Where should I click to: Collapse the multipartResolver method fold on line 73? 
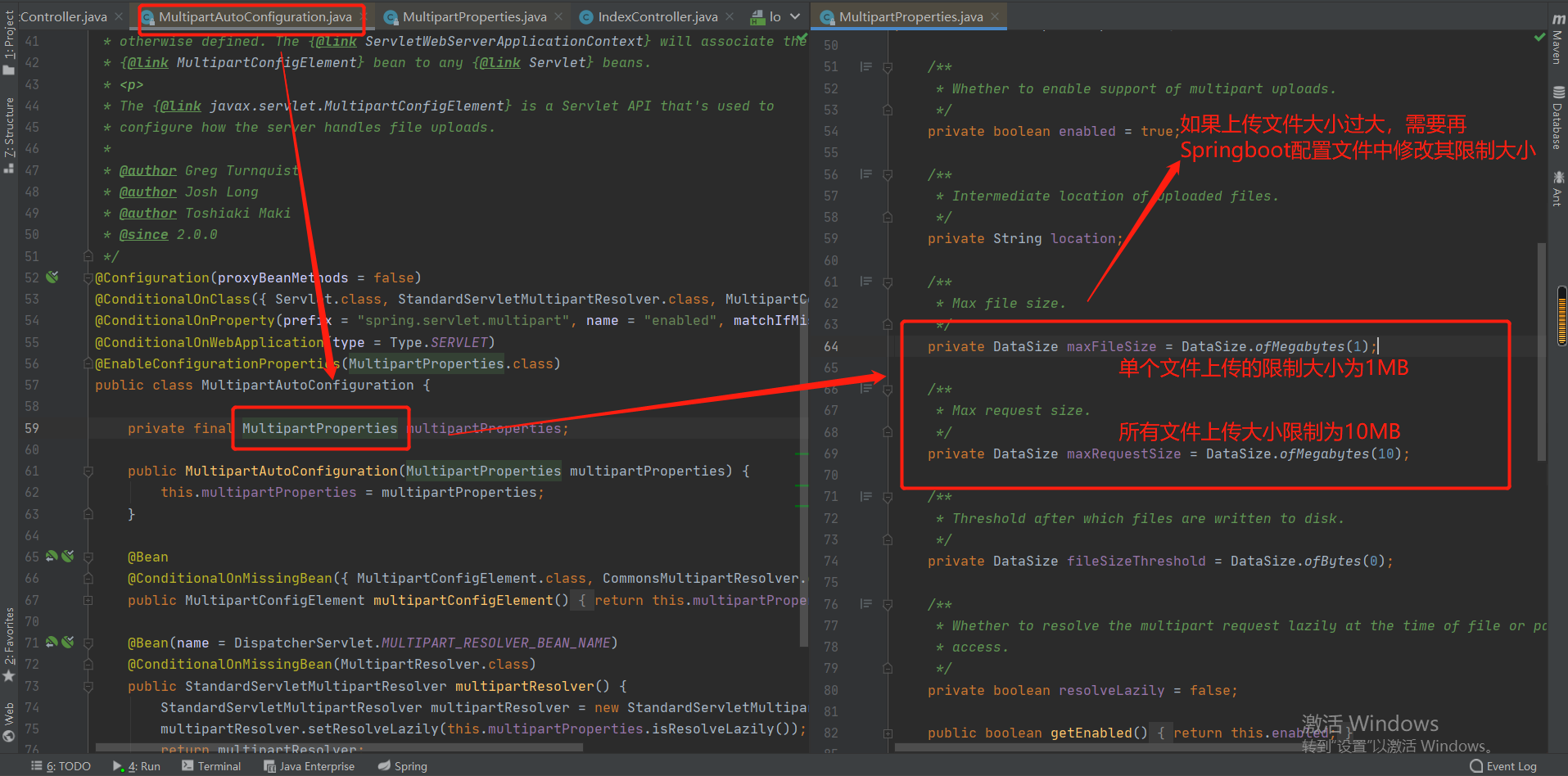pyautogui.click(x=88, y=686)
